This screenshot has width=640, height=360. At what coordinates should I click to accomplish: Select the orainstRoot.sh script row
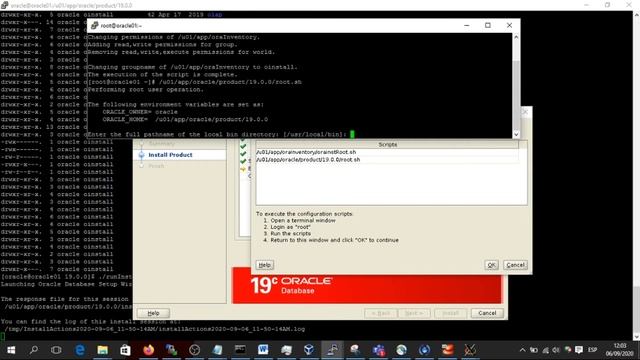click(x=387, y=152)
